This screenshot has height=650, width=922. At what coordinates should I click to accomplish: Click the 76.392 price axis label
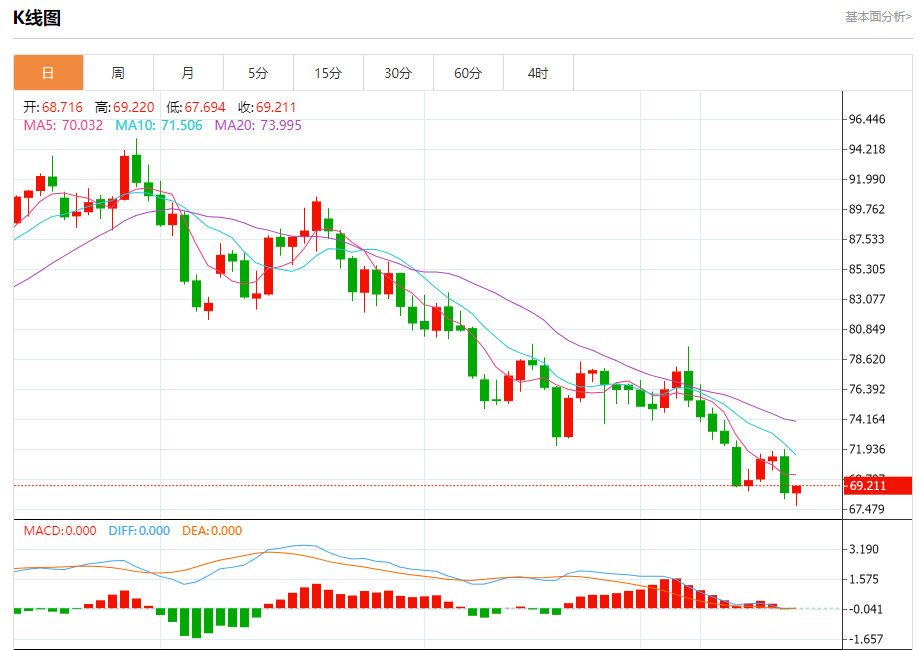867,389
